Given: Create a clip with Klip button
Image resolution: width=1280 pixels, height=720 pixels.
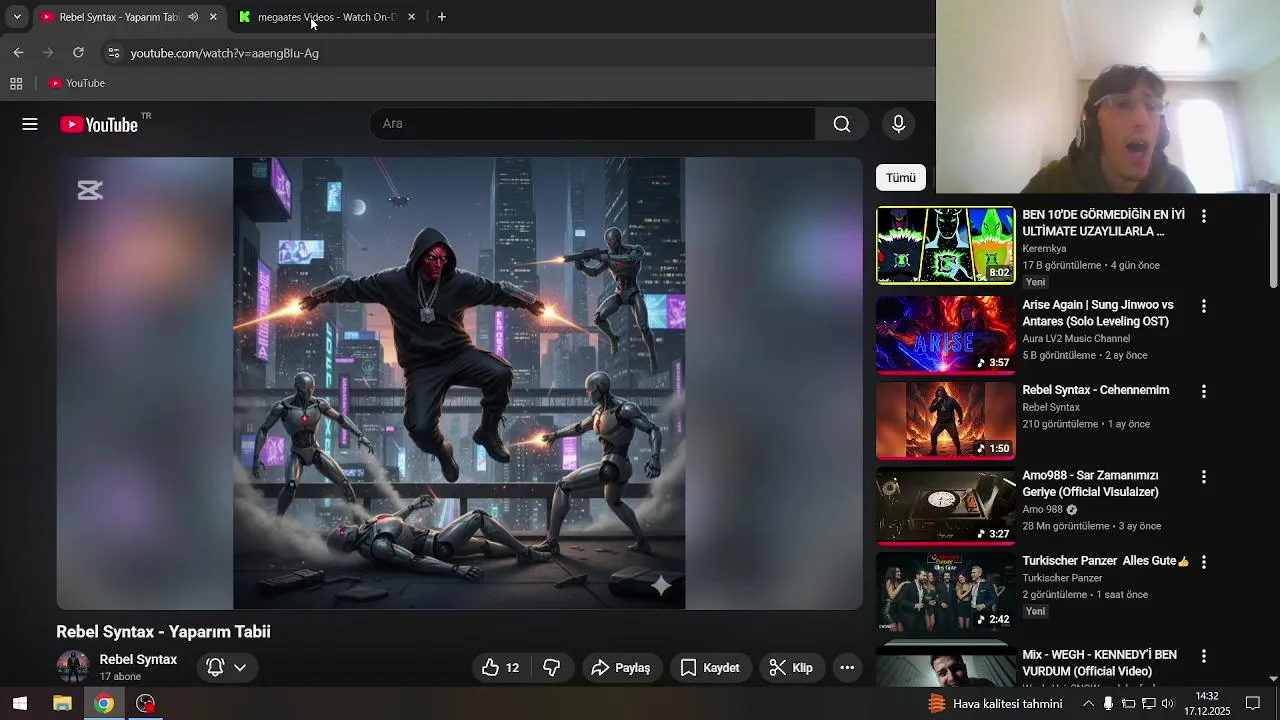Looking at the screenshot, I should 791,668.
